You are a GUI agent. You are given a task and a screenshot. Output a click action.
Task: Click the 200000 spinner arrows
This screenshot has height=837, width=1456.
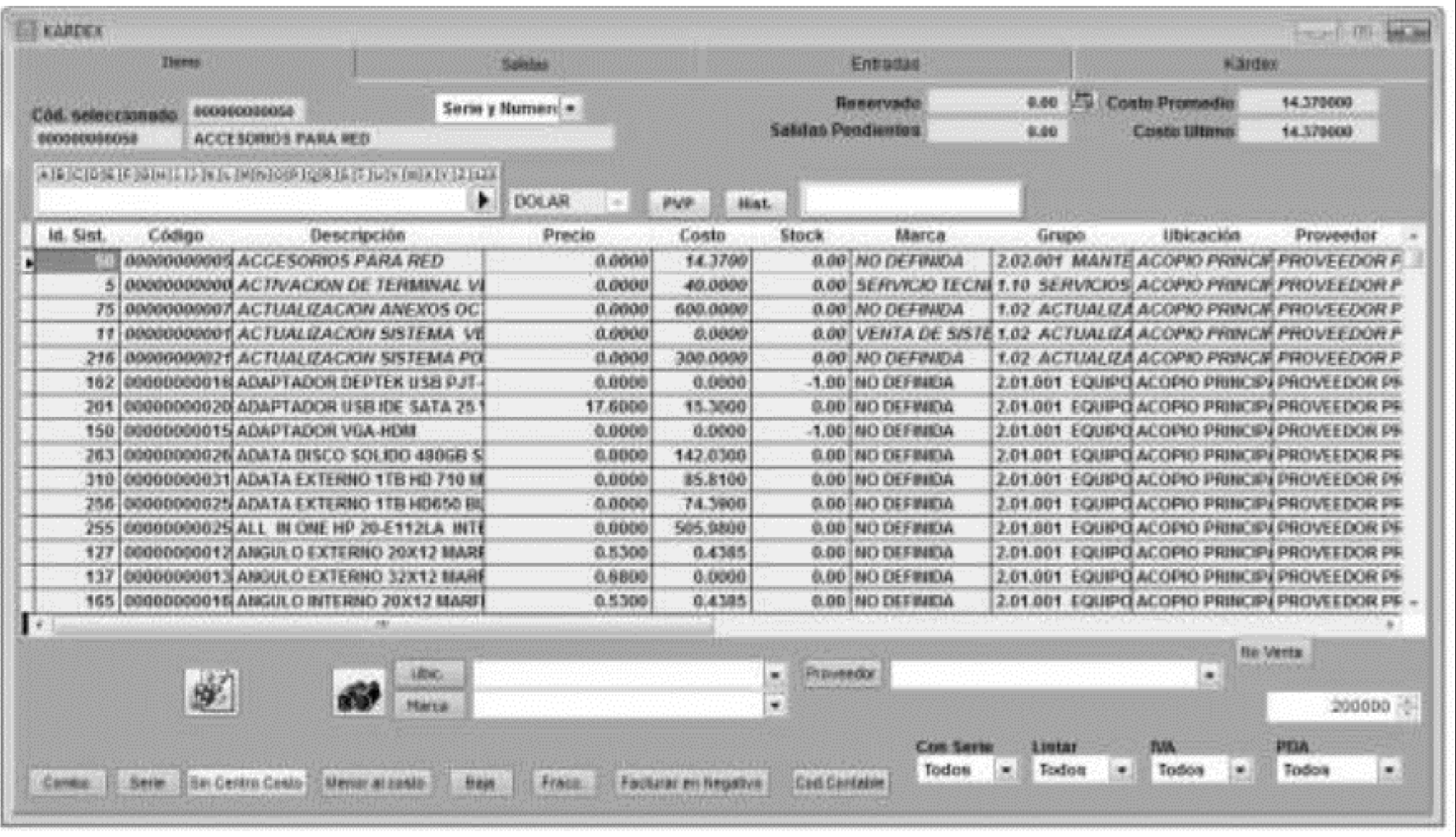pos(1408,707)
